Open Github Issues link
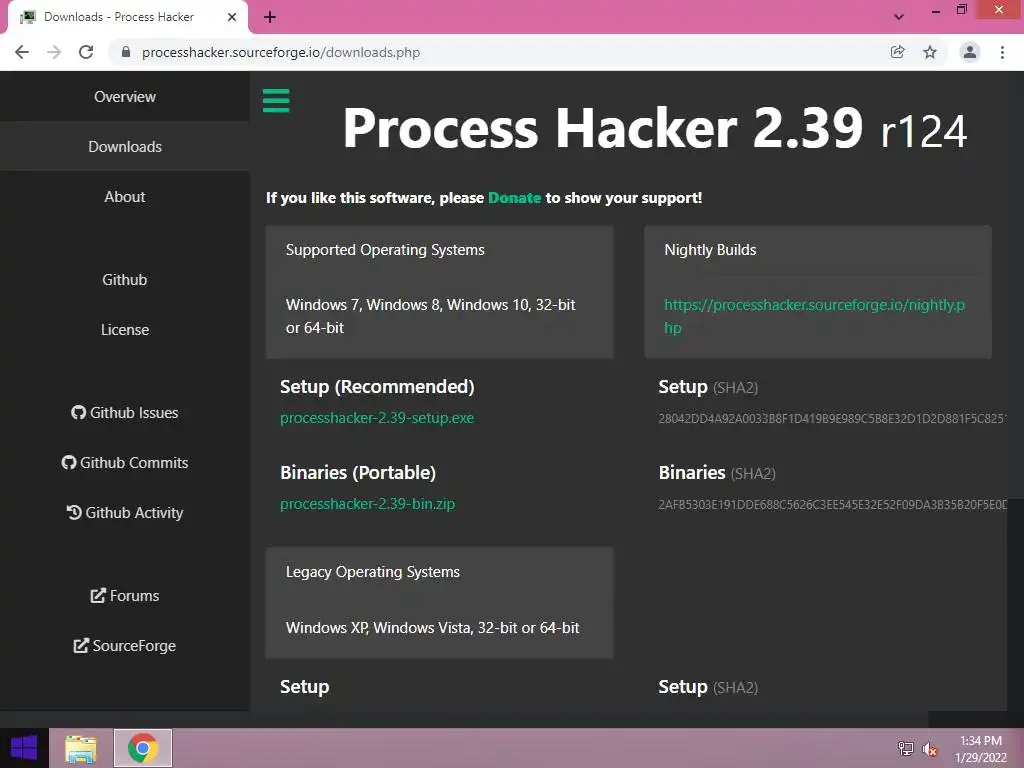 point(125,413)
